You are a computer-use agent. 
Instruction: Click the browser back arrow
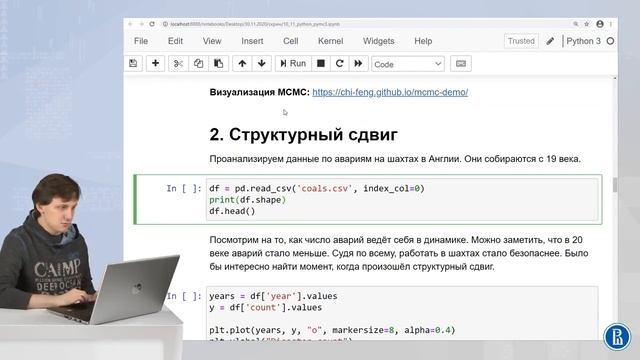(131, 24)
